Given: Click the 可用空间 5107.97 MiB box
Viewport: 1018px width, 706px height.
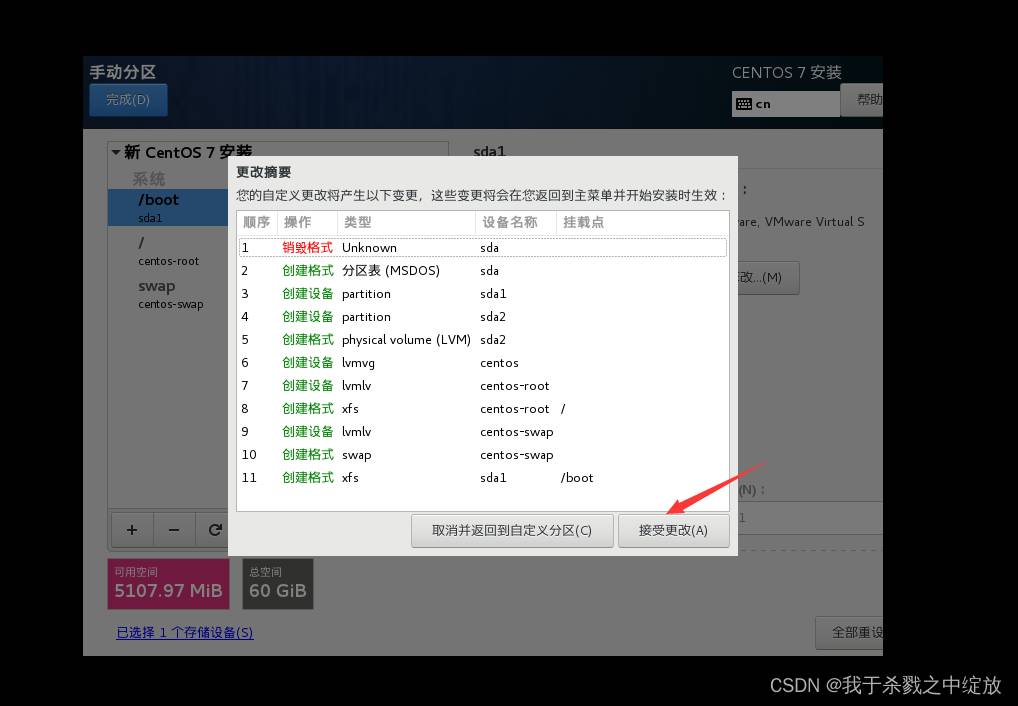Looking at the screenshot, I should (x=168, y=584).
